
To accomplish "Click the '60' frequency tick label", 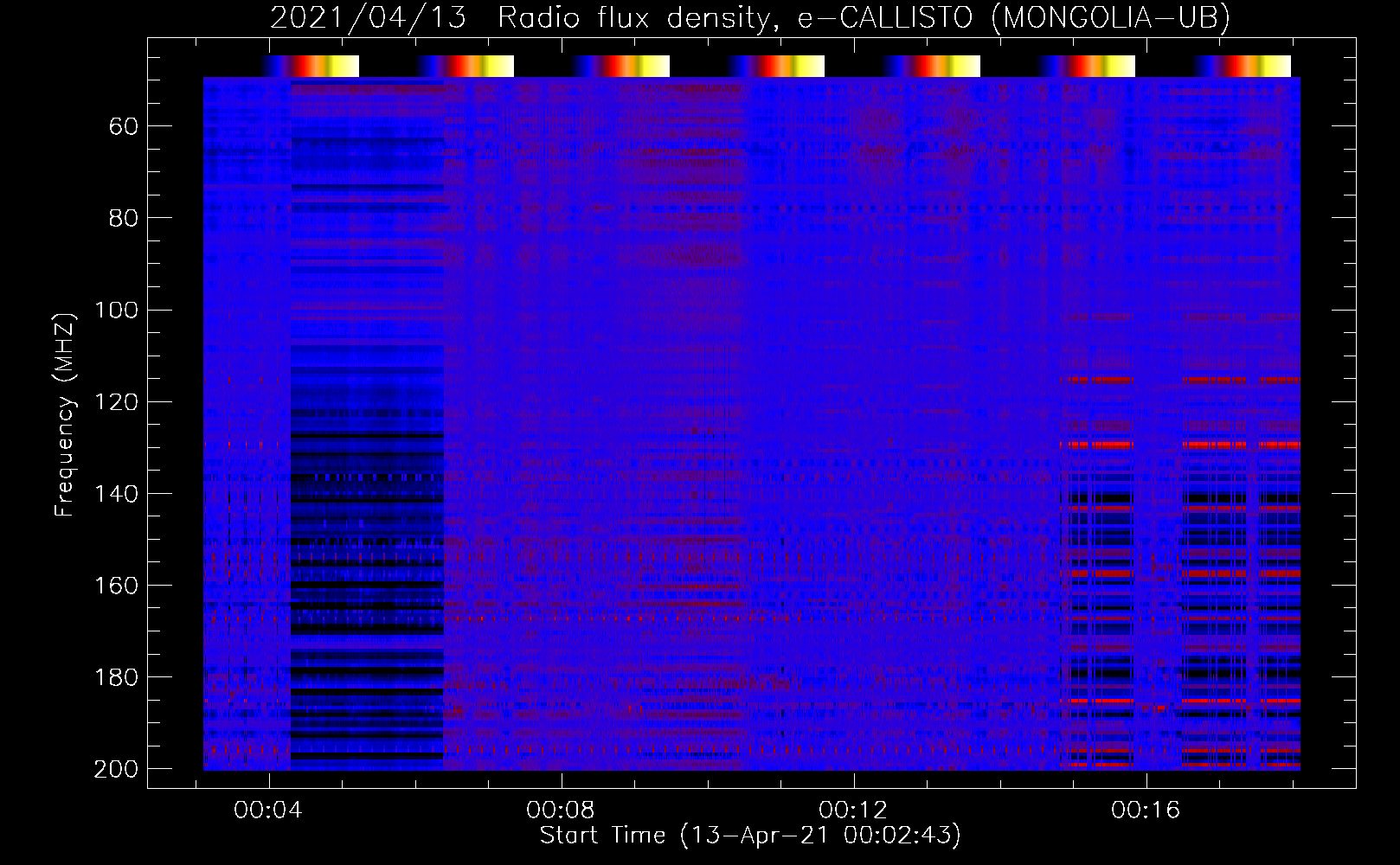I will click(124, 127).
